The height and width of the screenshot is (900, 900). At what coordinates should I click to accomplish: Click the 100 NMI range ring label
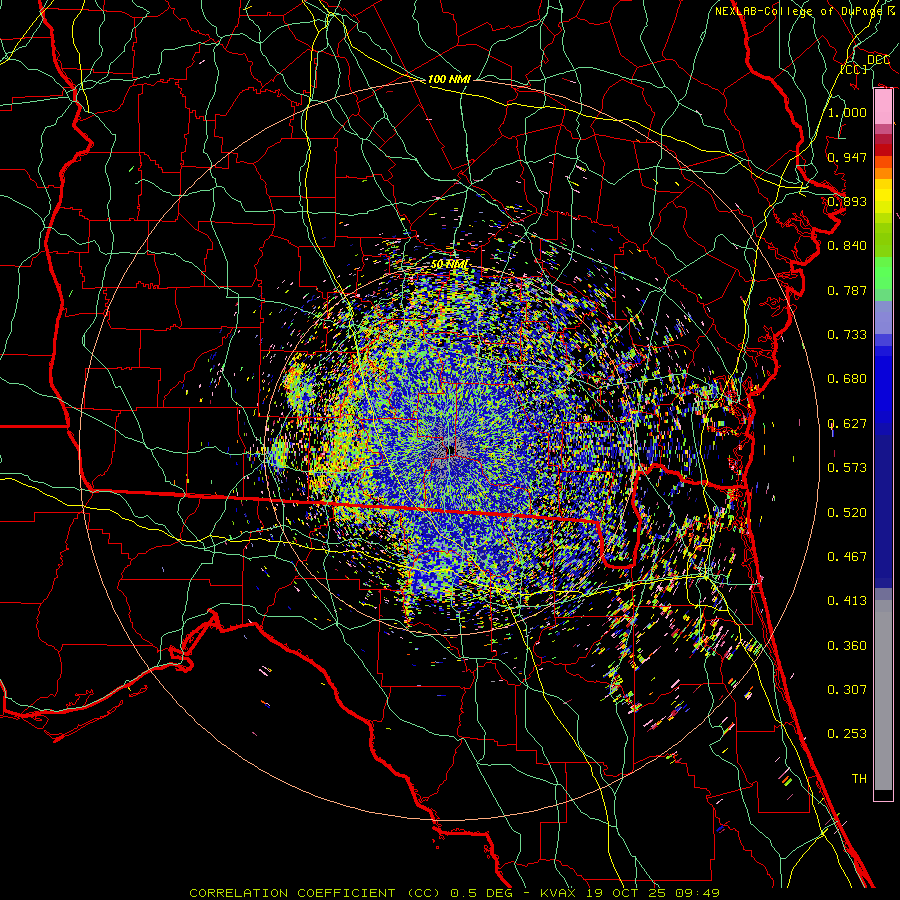click(x=449, y=79)
